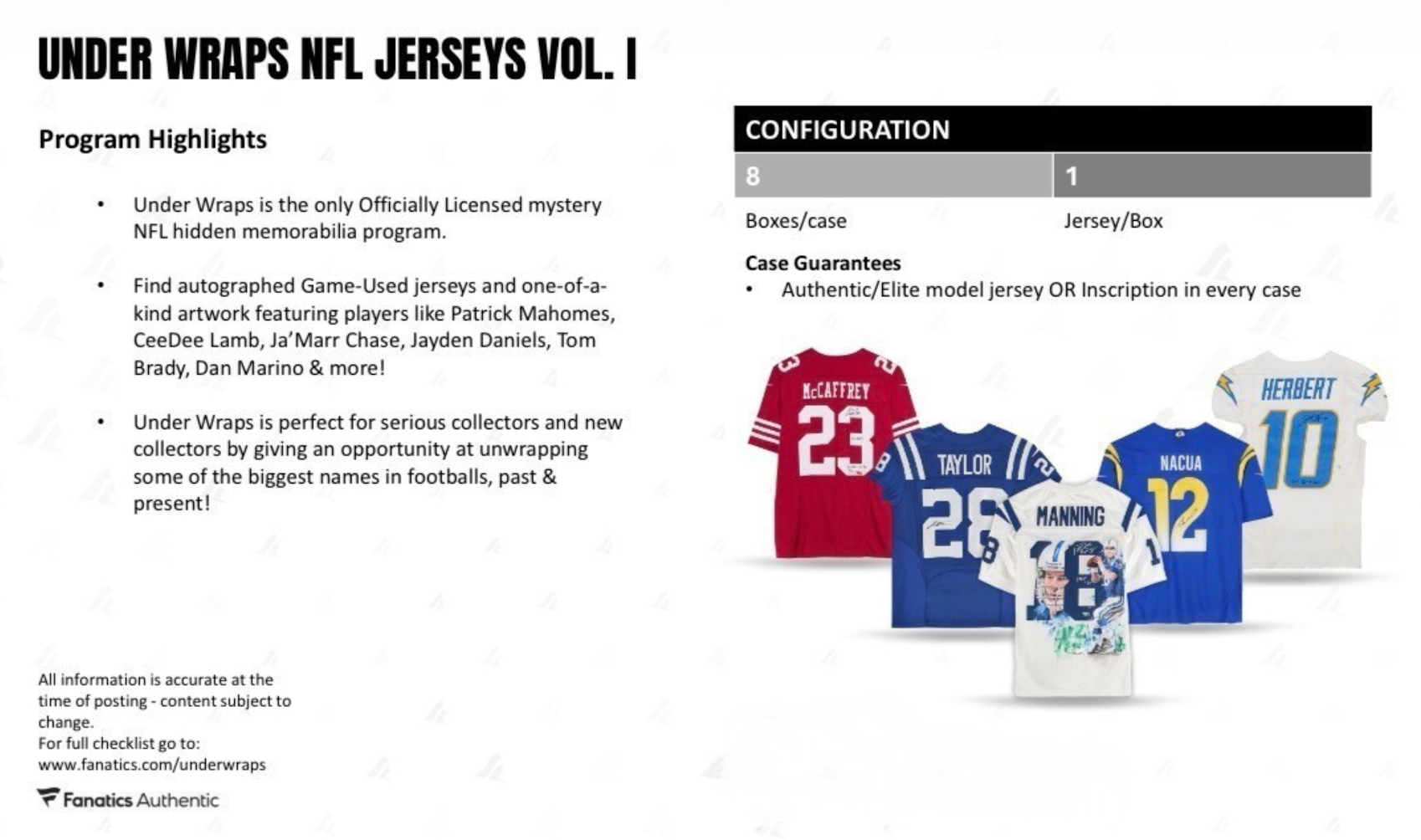1421x840 pixels.
Task: Click the Boxes/case label
Action: click(x=796, y=221)
